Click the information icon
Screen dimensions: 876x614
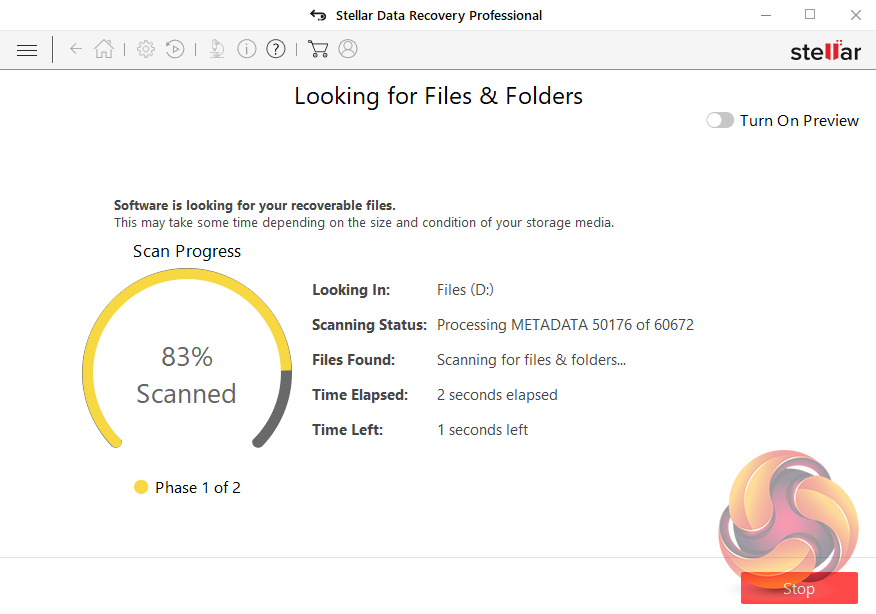click(247, 49)
